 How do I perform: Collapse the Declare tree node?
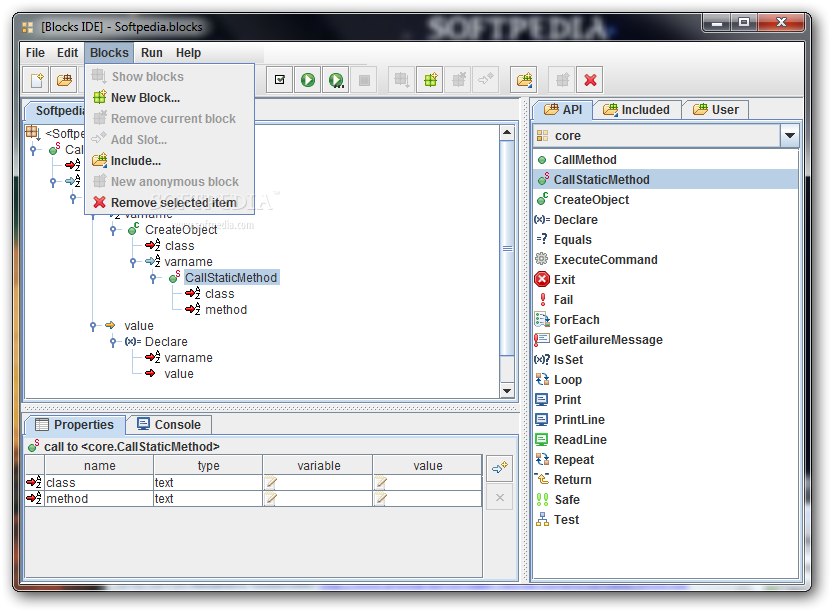tap(112, 342)
